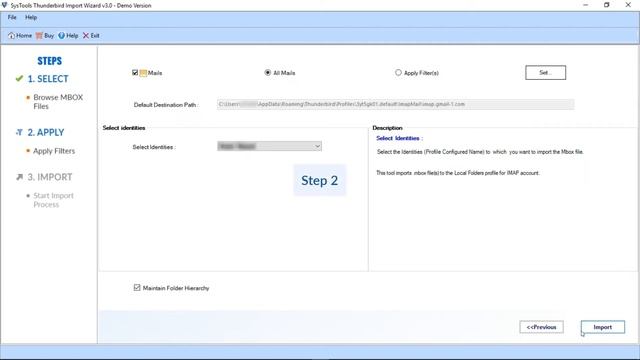Image resolution: width=640 pixels, height=360 pixels.
Task: Click the Home toolbar icon
Action: click(11, 36)
